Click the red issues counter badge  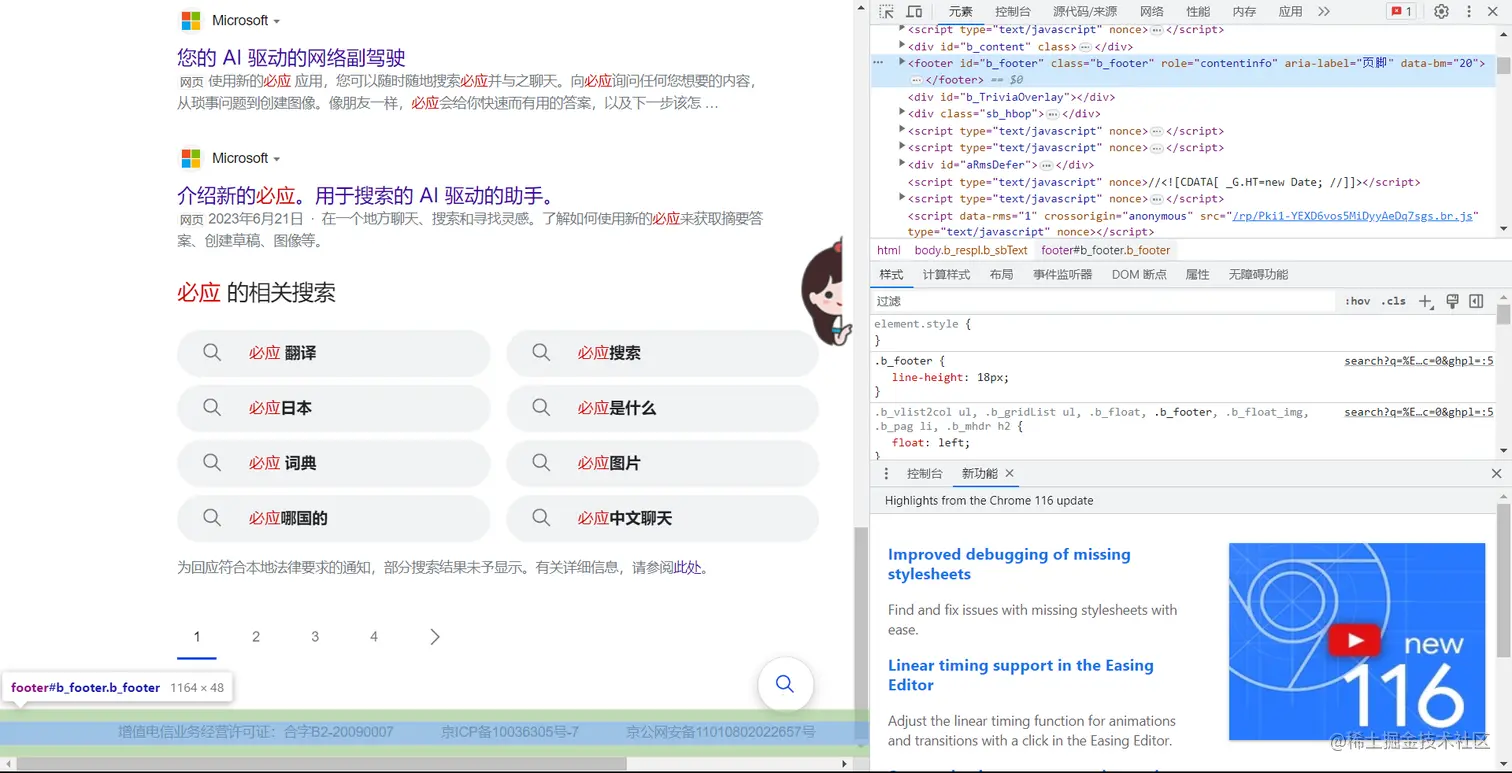(1401, 12)
